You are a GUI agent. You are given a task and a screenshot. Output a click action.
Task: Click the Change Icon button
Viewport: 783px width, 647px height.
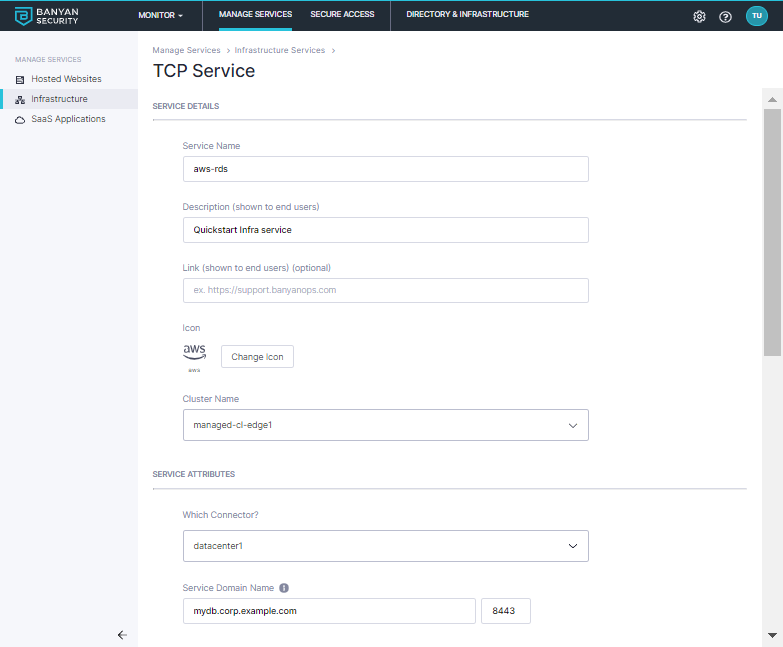click(x=257, y=357)
